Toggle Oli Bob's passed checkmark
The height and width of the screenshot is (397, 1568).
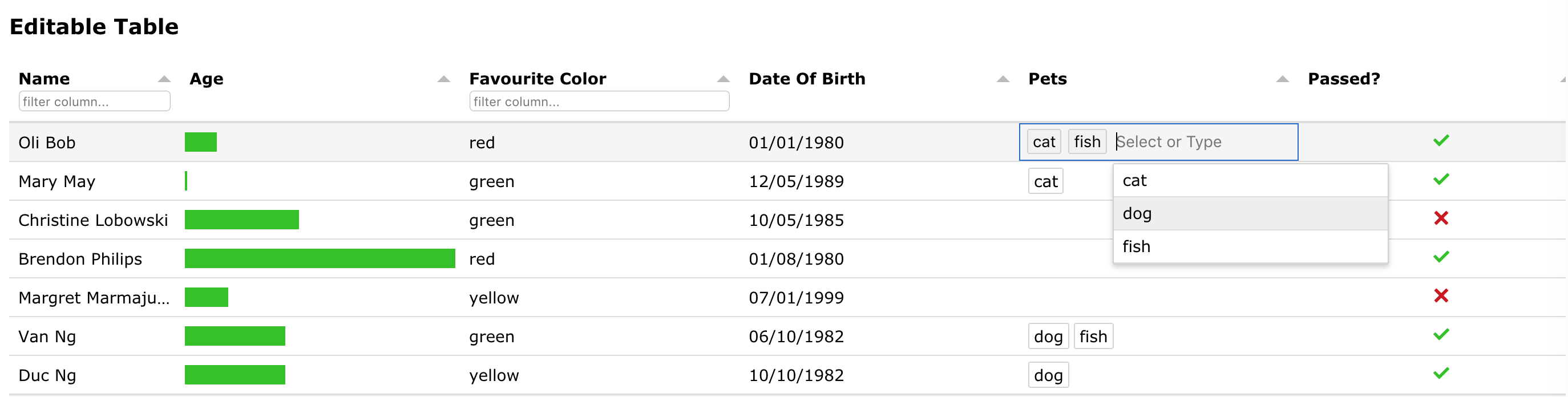pos(1441,141)
